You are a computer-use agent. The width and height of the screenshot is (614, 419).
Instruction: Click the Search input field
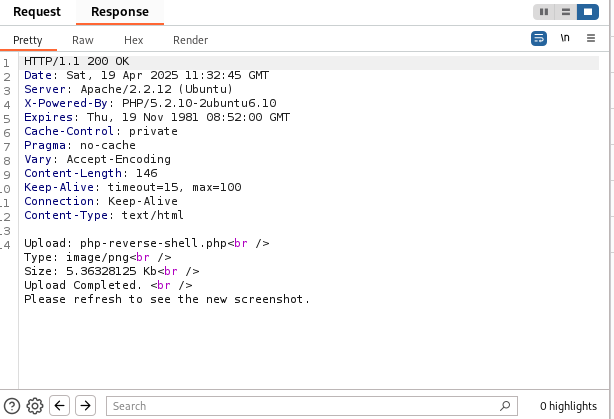(300, 406)
